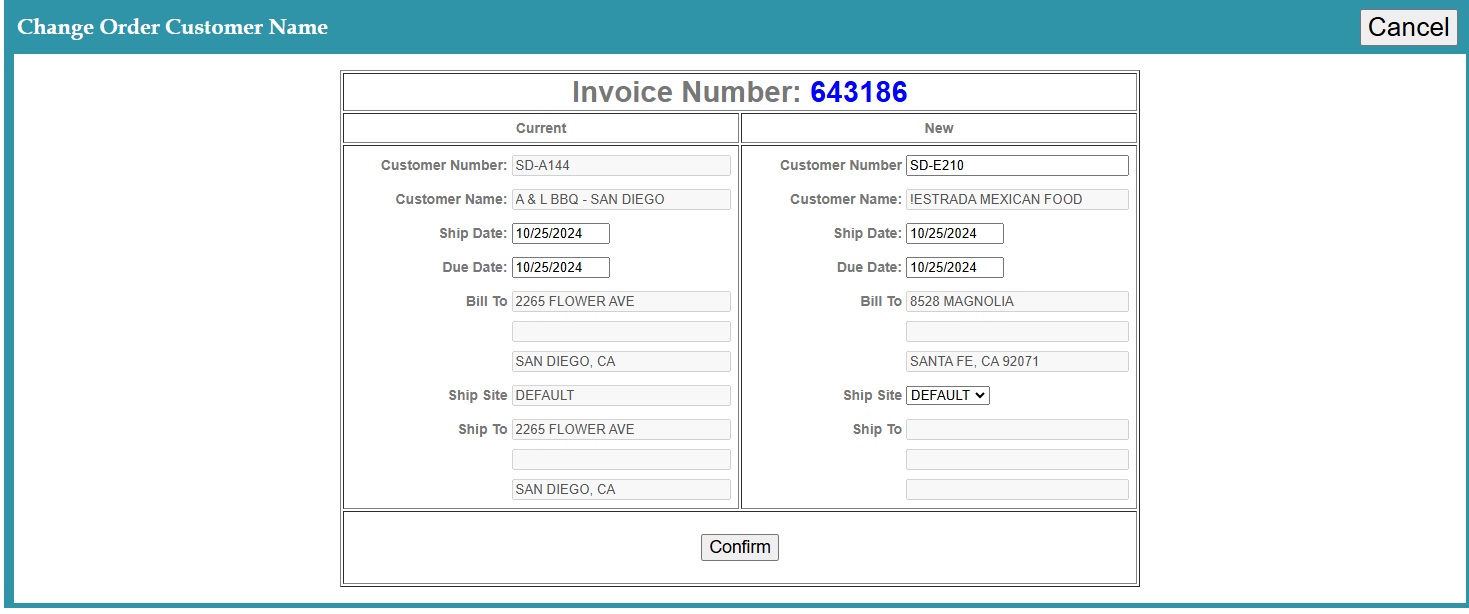Click the current Bill To 2265 FLOWER AVE field
The image size is (1469, 614).
coord(620,301)
